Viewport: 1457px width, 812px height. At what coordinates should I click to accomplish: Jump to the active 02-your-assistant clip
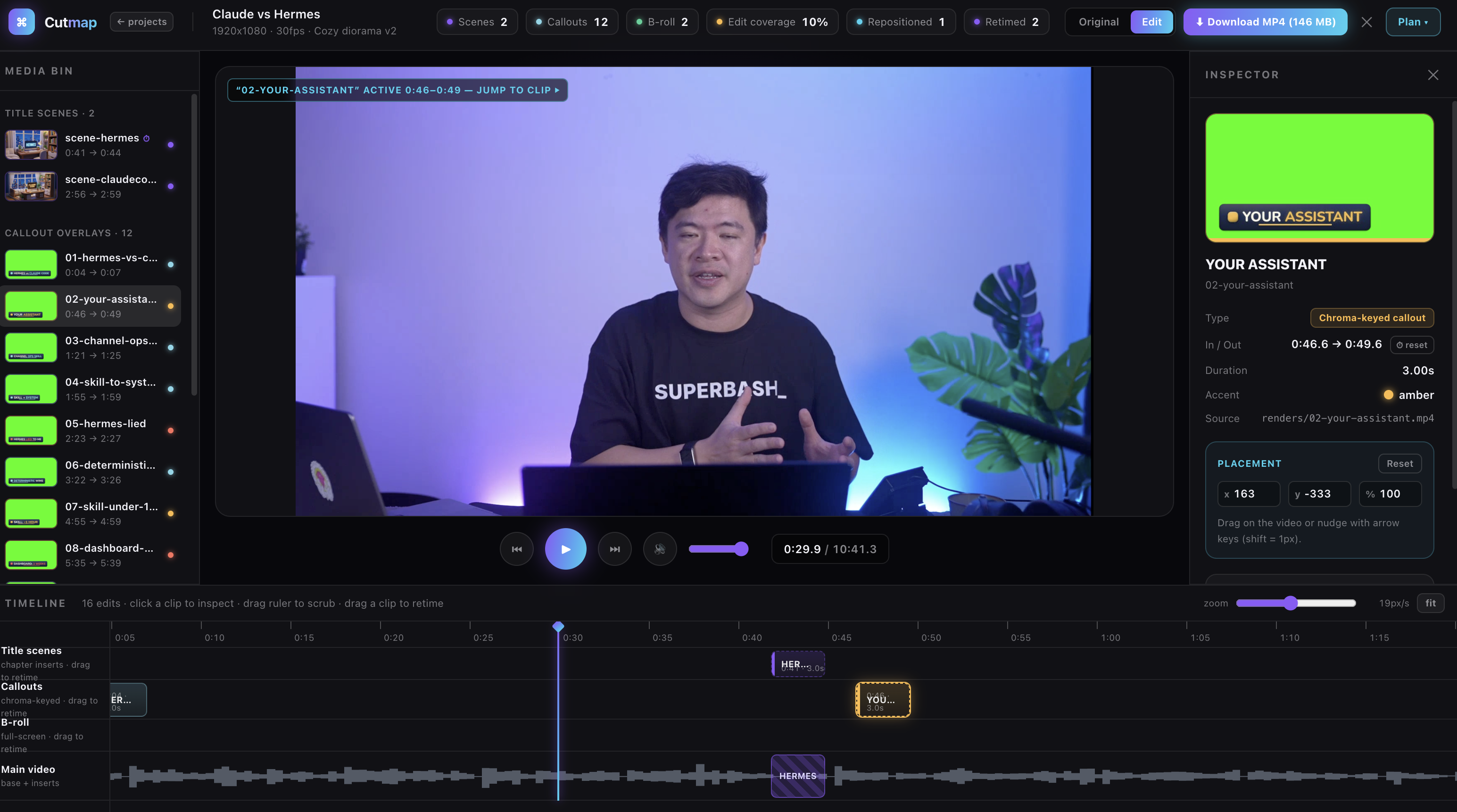[397, 90]
